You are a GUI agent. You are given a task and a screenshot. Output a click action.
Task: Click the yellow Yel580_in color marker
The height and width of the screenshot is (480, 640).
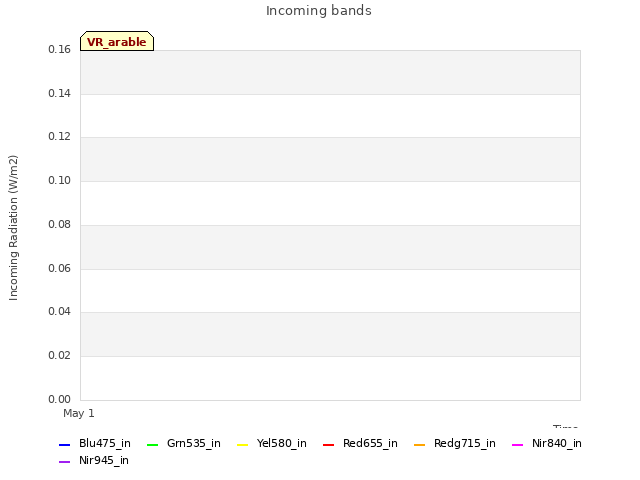pos(242,444)
